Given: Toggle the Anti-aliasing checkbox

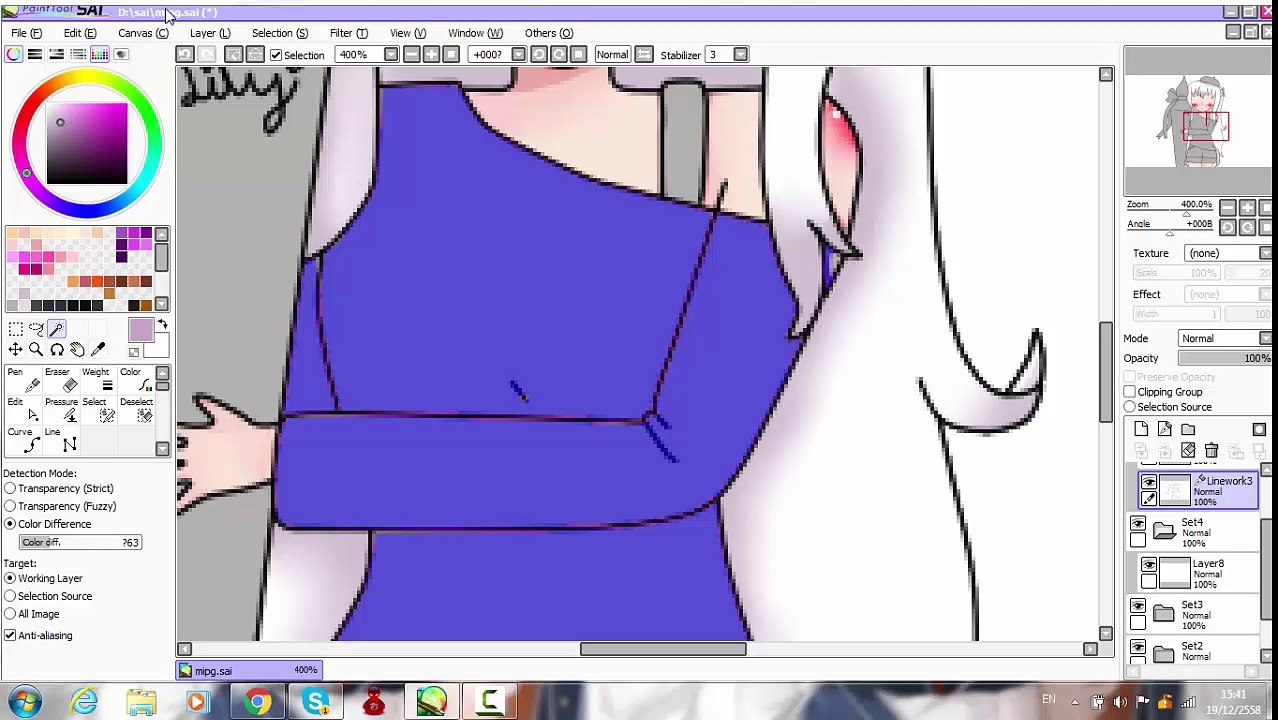Looking at the screenshot, I should pos(10,635).
